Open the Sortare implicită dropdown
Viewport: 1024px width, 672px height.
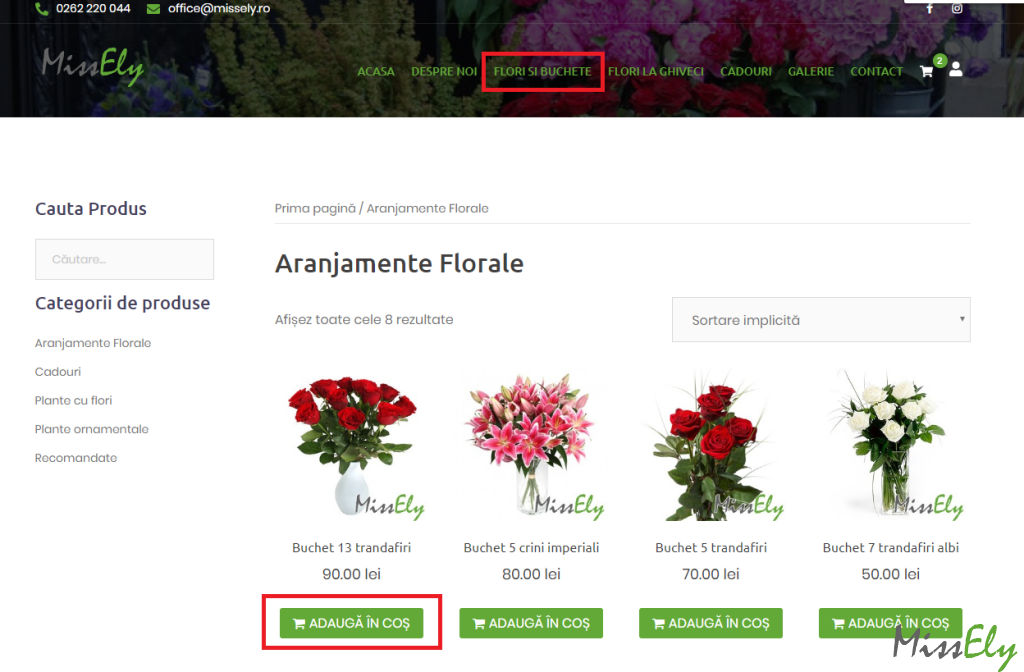pos(821,320)
